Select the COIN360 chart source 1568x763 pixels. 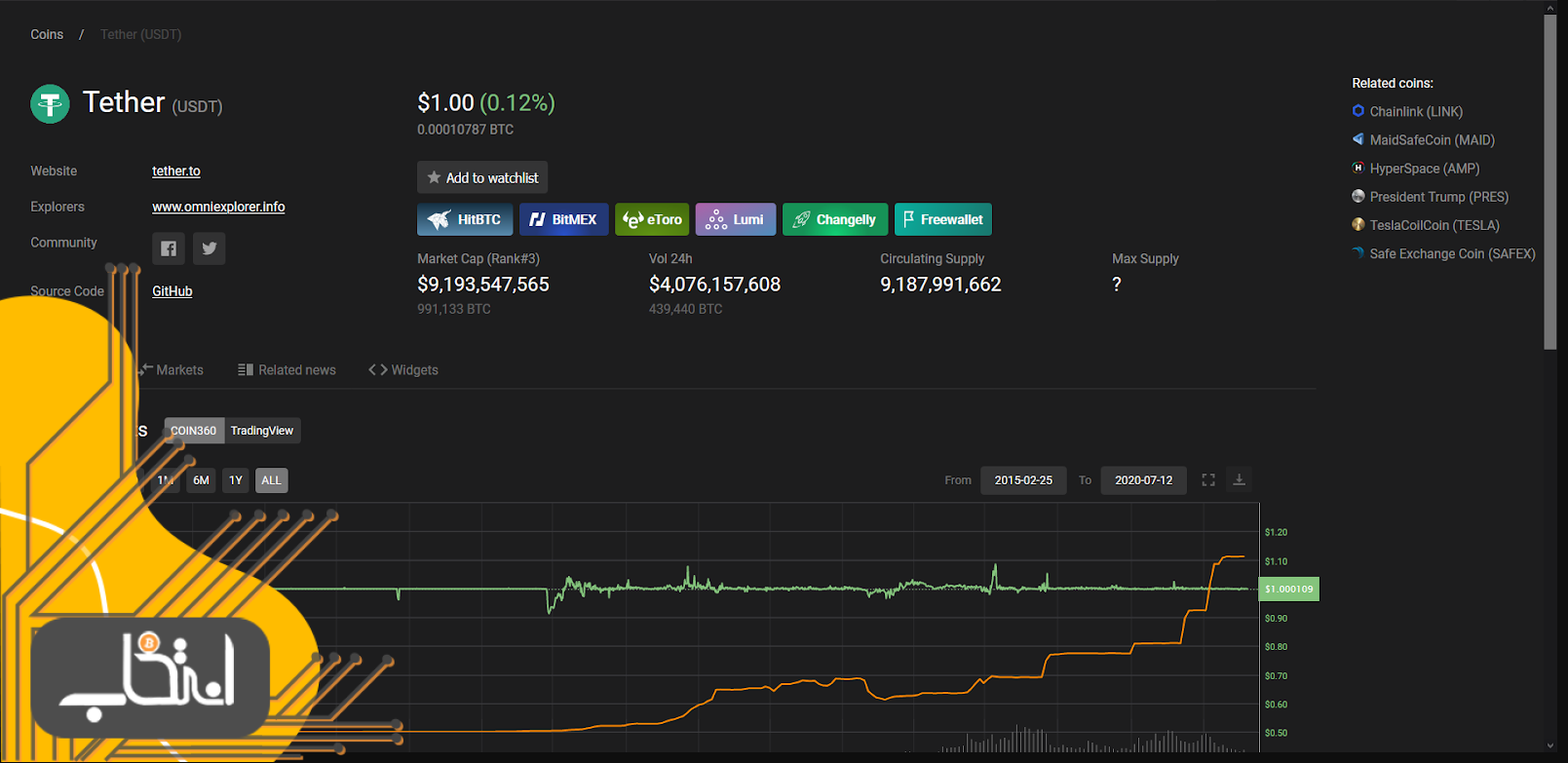(194, 431)
